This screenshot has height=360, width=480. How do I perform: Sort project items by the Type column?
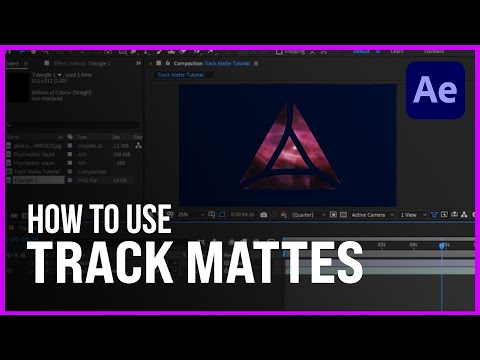click(x=82, y=137)
